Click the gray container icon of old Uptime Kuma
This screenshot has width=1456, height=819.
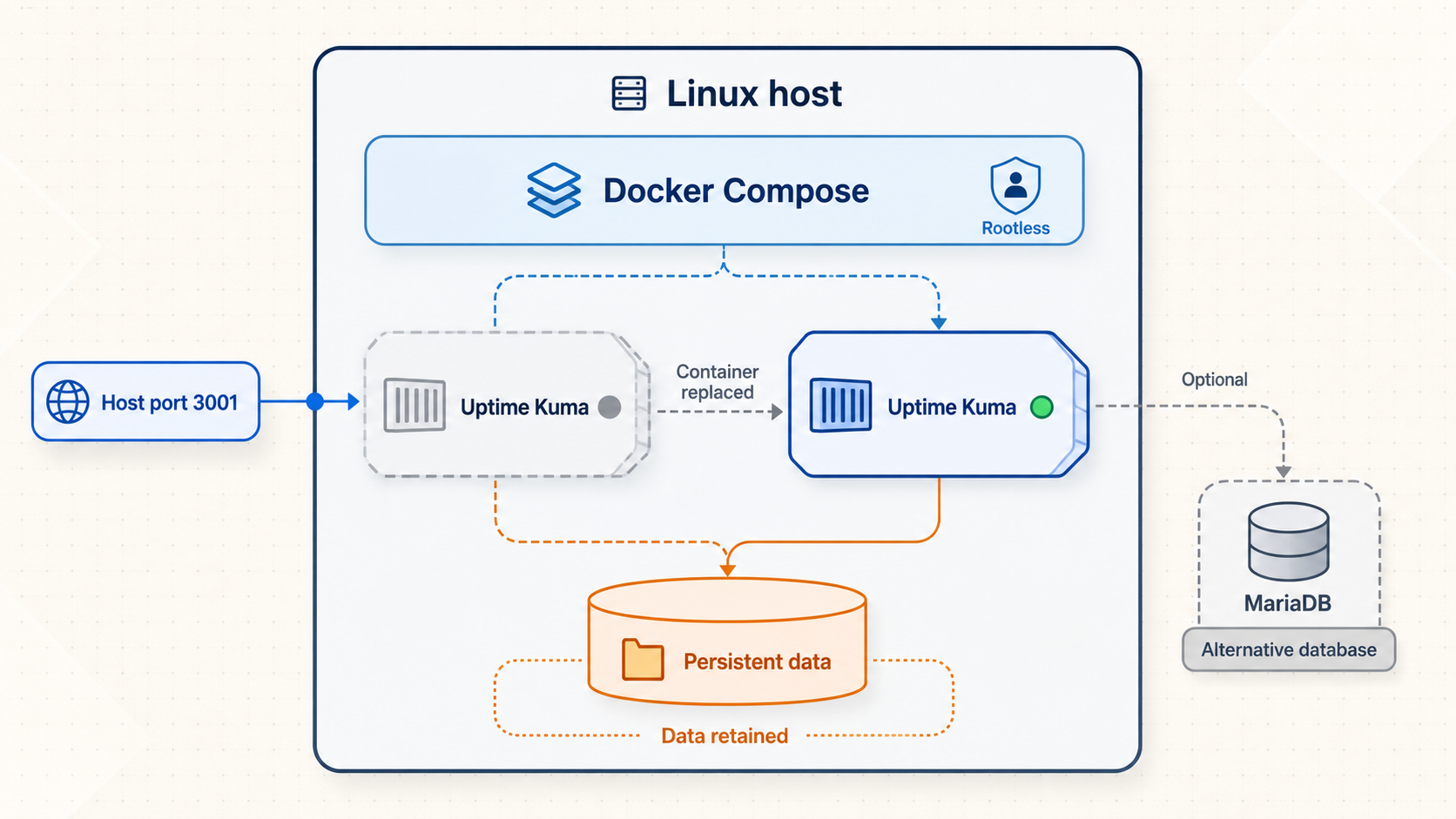tap(415, 405)
